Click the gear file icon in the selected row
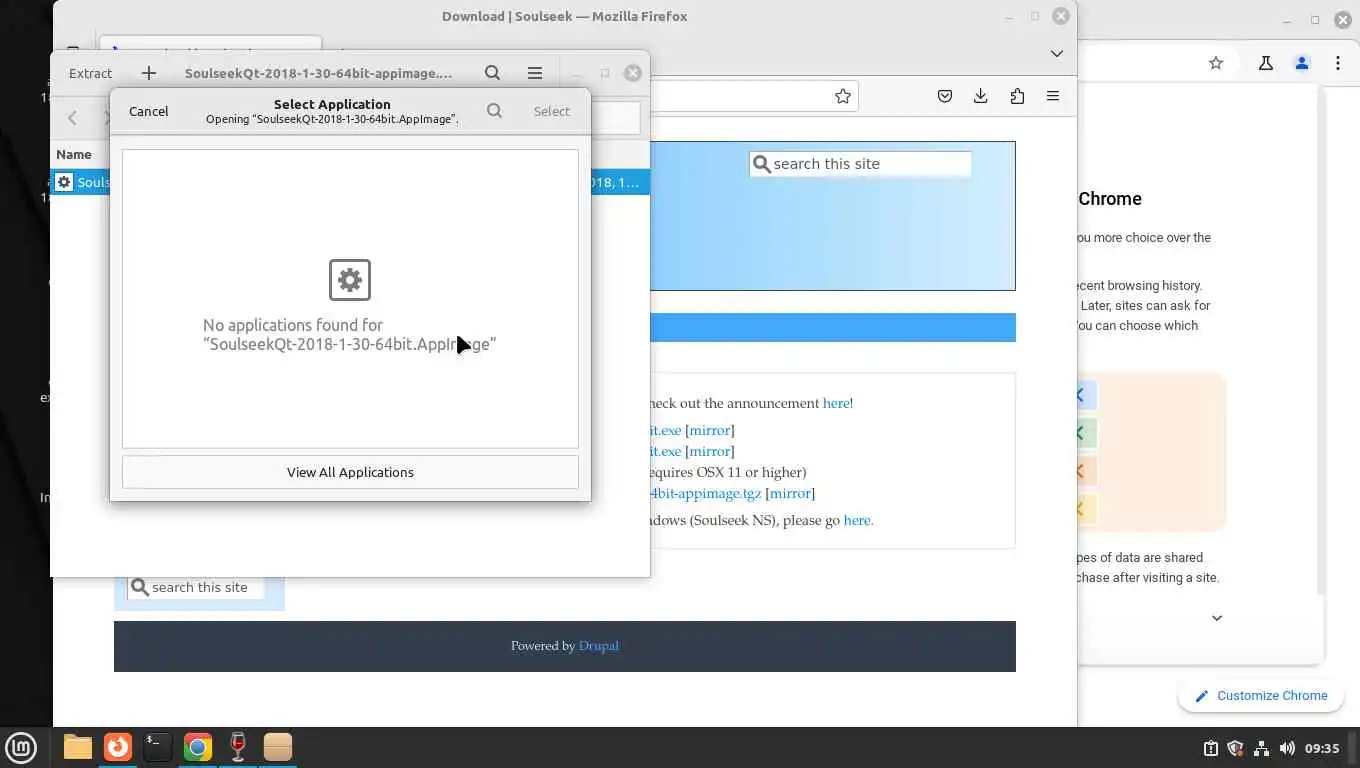The image size is (1360, 768). click(64, 182)
